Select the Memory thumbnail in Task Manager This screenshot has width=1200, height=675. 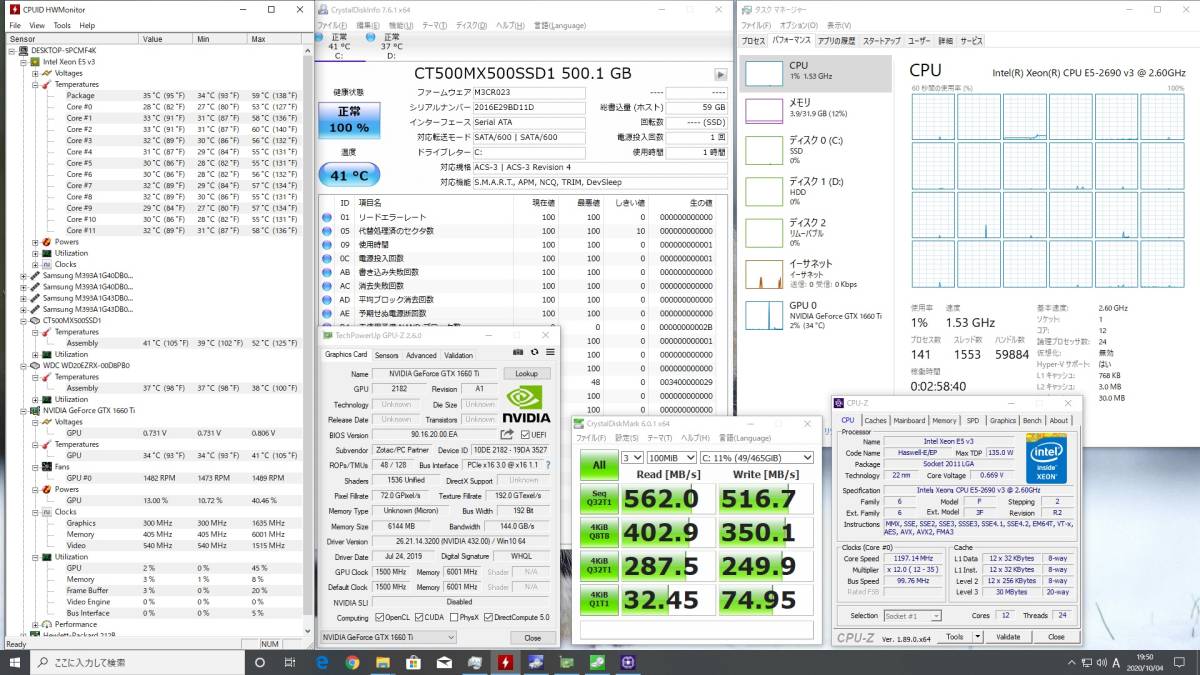click(765, 109)
